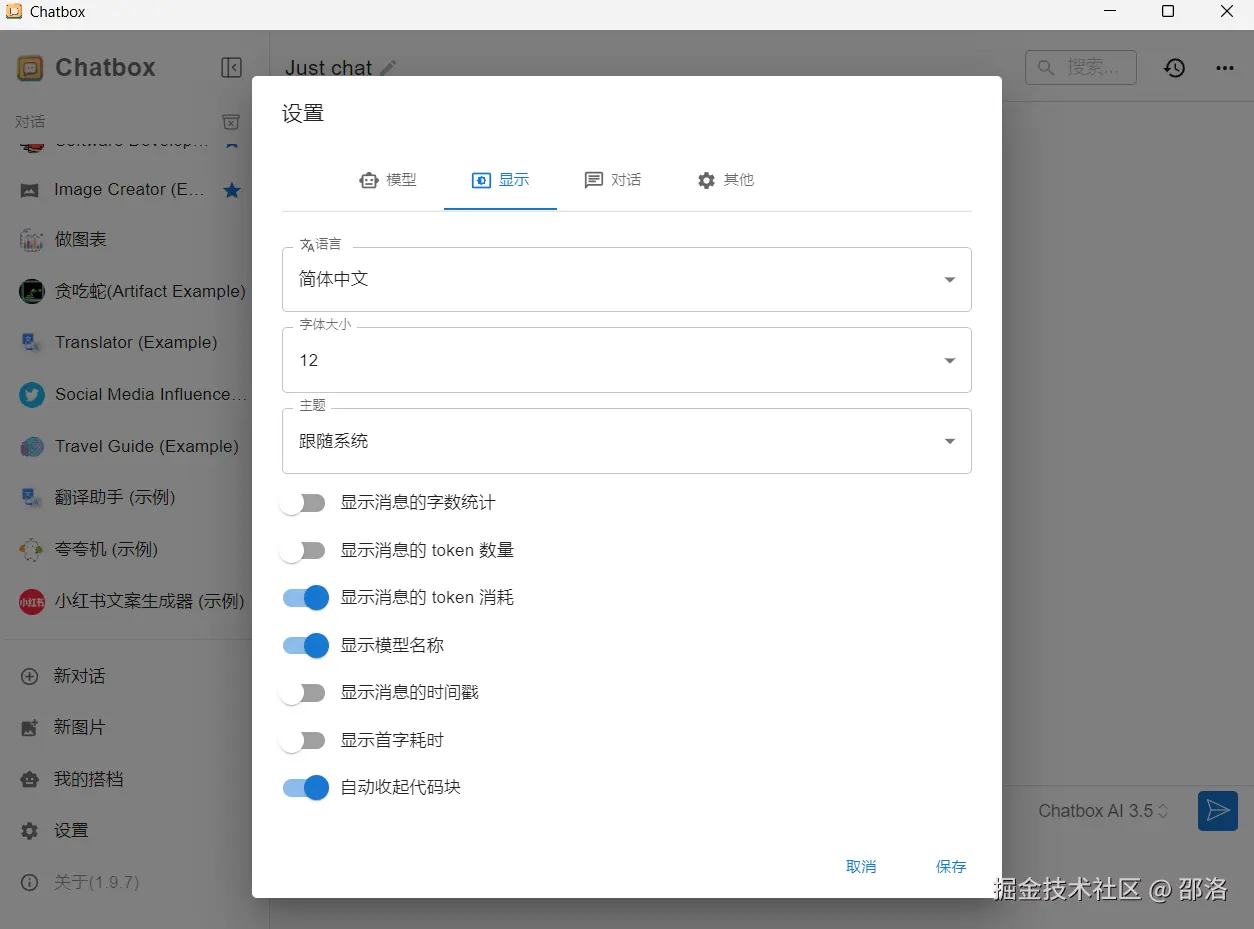Click the 小红书 red icon
Screen dimensions: 1254x929
[32, 602]
